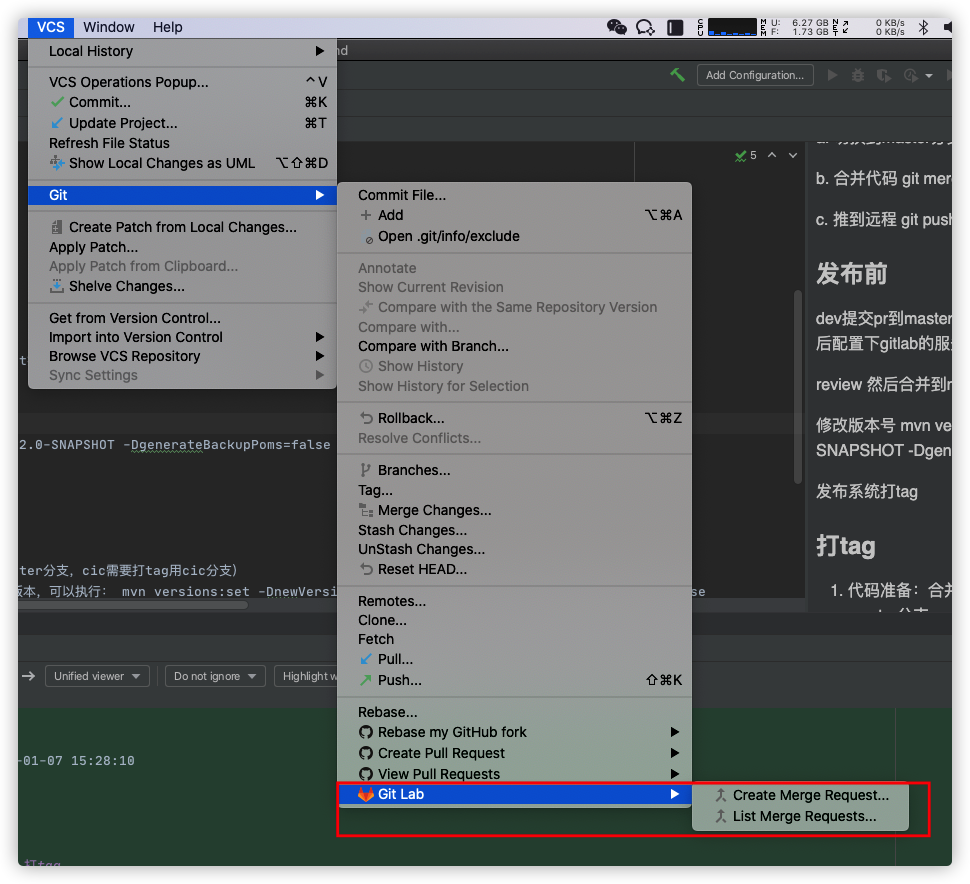Choose List Merge Requests menu entry
Screen dimensions: 970x884
[804, 816]
